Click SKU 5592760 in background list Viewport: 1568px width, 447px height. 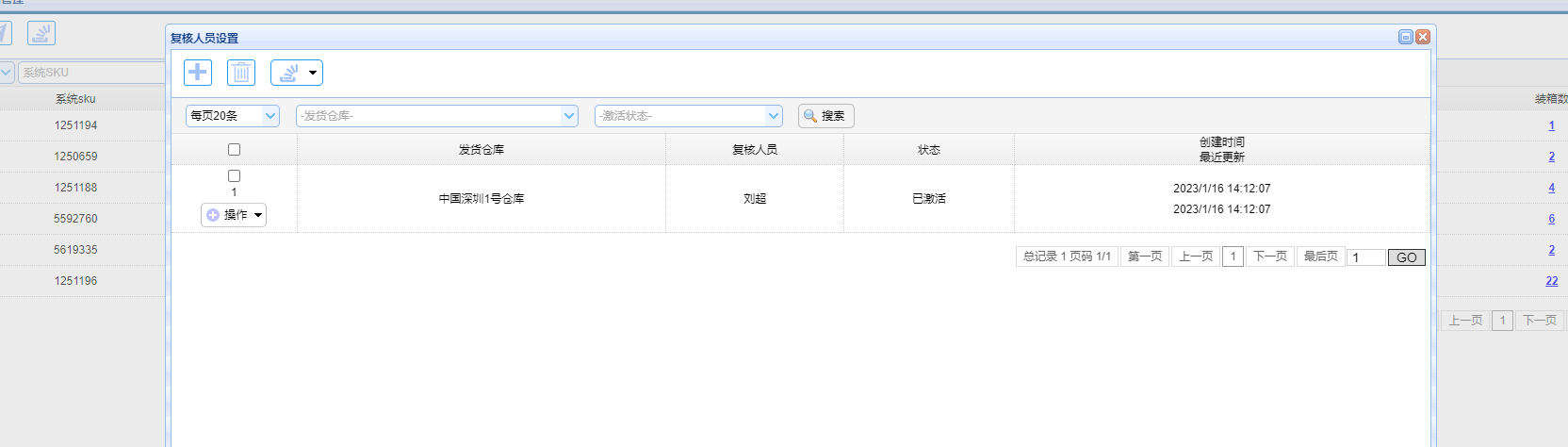[x=75, y=219]
